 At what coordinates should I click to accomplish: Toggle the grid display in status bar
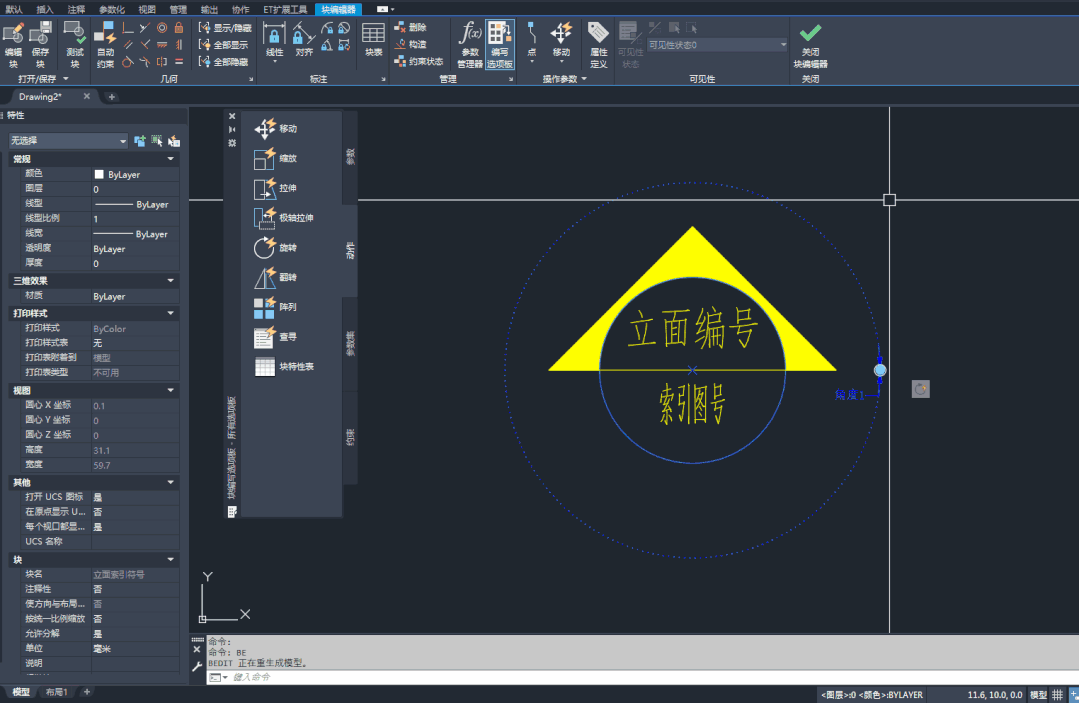pyautogui.click(x=1058, y=695)
